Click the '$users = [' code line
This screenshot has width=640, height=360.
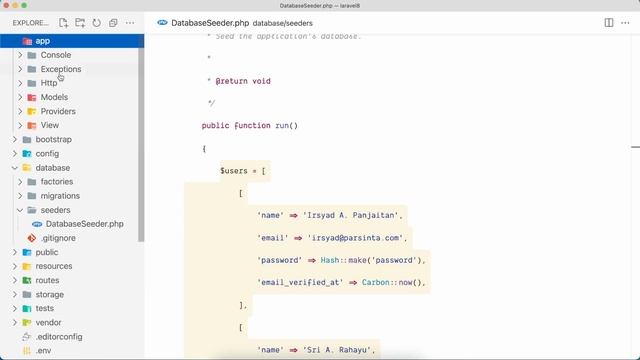coord(243,171)
